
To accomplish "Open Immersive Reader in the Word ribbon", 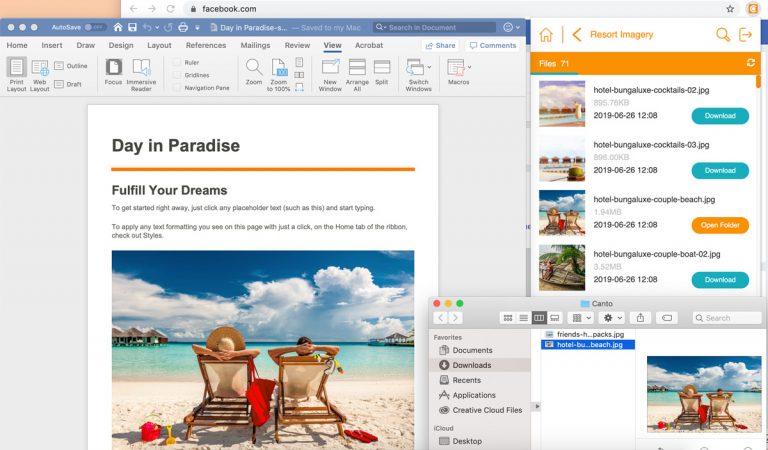I will pyautogui.click(x=141, y=73).
